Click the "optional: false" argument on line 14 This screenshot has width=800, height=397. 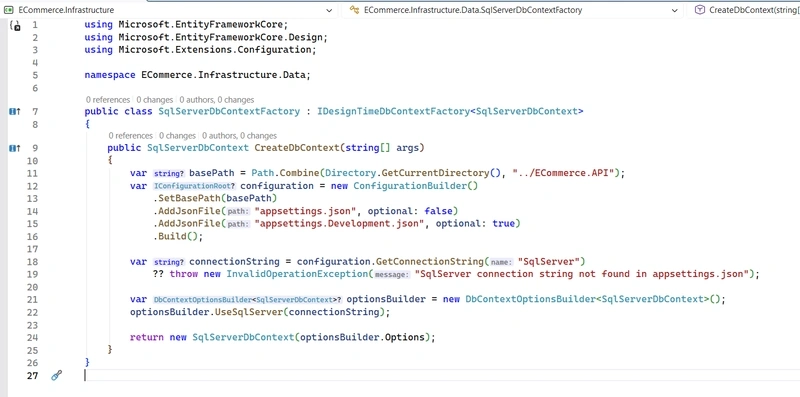click(x=410, y=211)
